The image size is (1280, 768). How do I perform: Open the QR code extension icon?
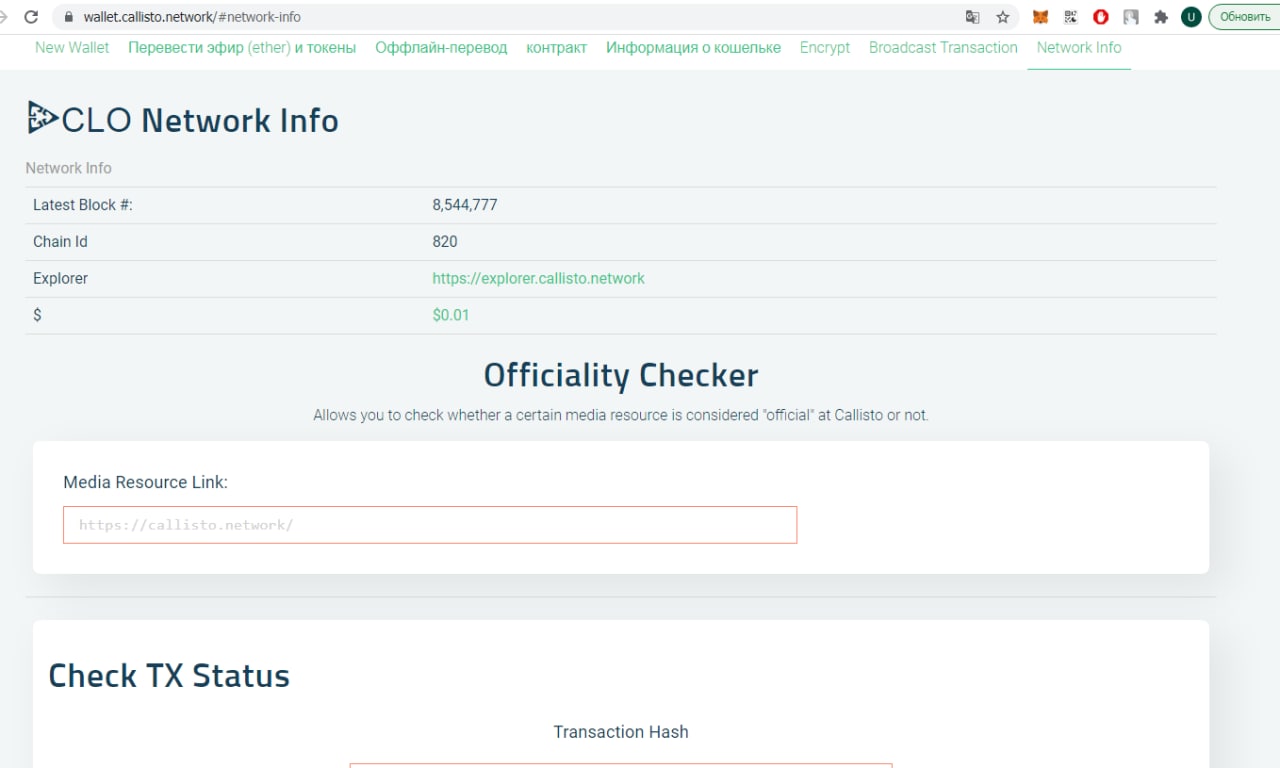click(1070, 17)
